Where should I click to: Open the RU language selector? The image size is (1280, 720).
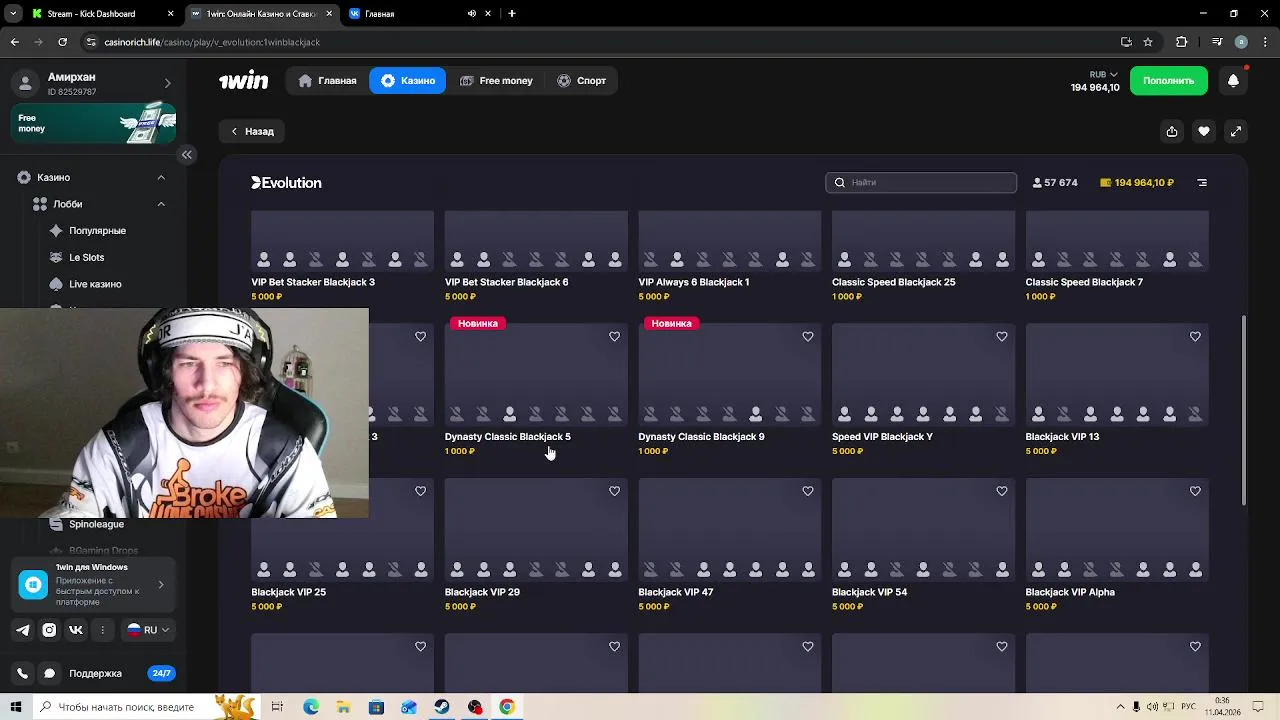(148, 630)
